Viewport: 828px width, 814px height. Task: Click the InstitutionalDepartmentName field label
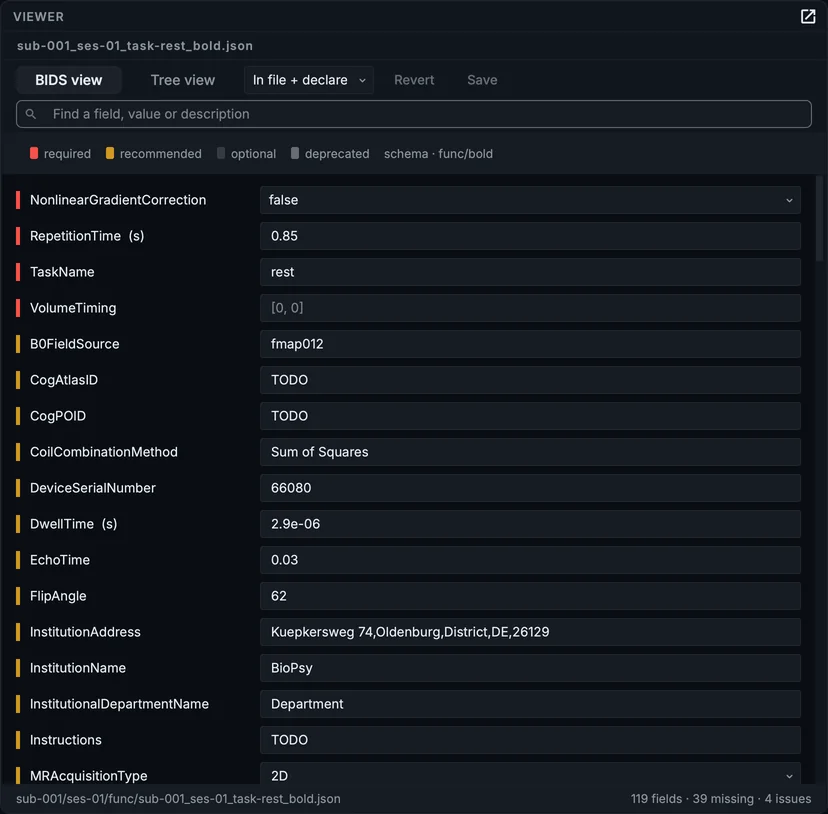point(119,703)
